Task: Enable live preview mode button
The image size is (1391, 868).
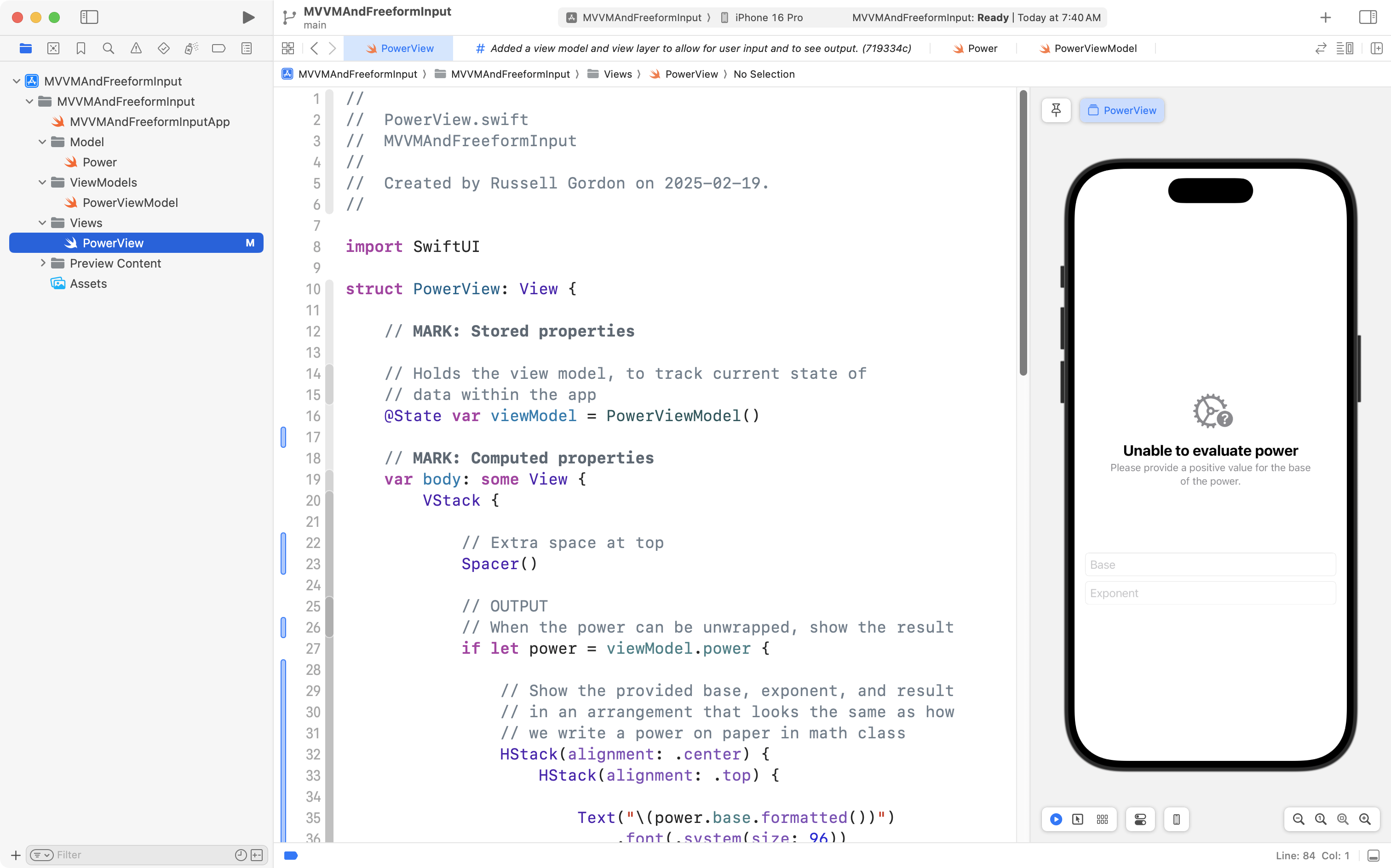Action: (x=1056, y=819)
